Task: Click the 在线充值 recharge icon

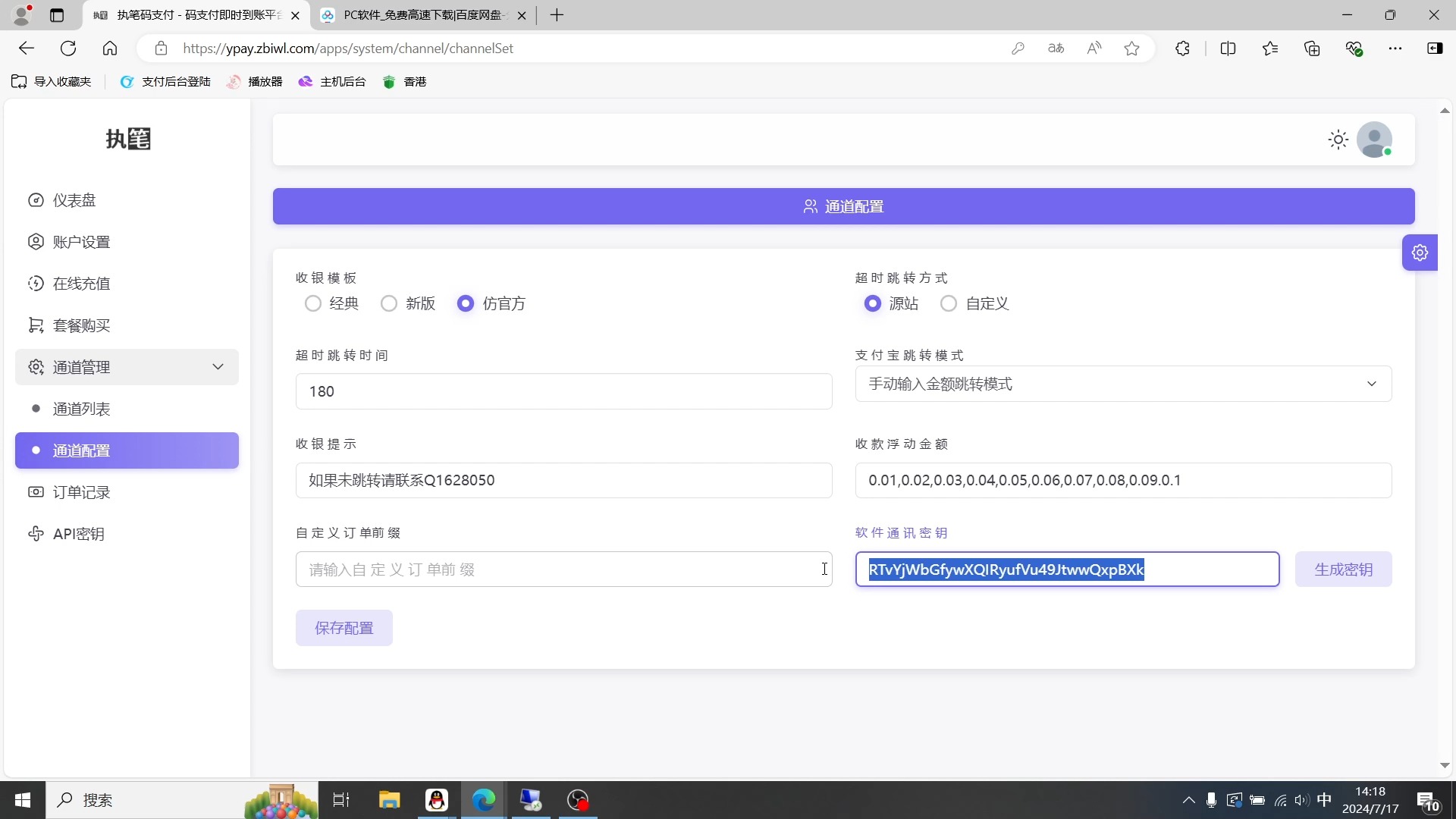Action: 36,284
